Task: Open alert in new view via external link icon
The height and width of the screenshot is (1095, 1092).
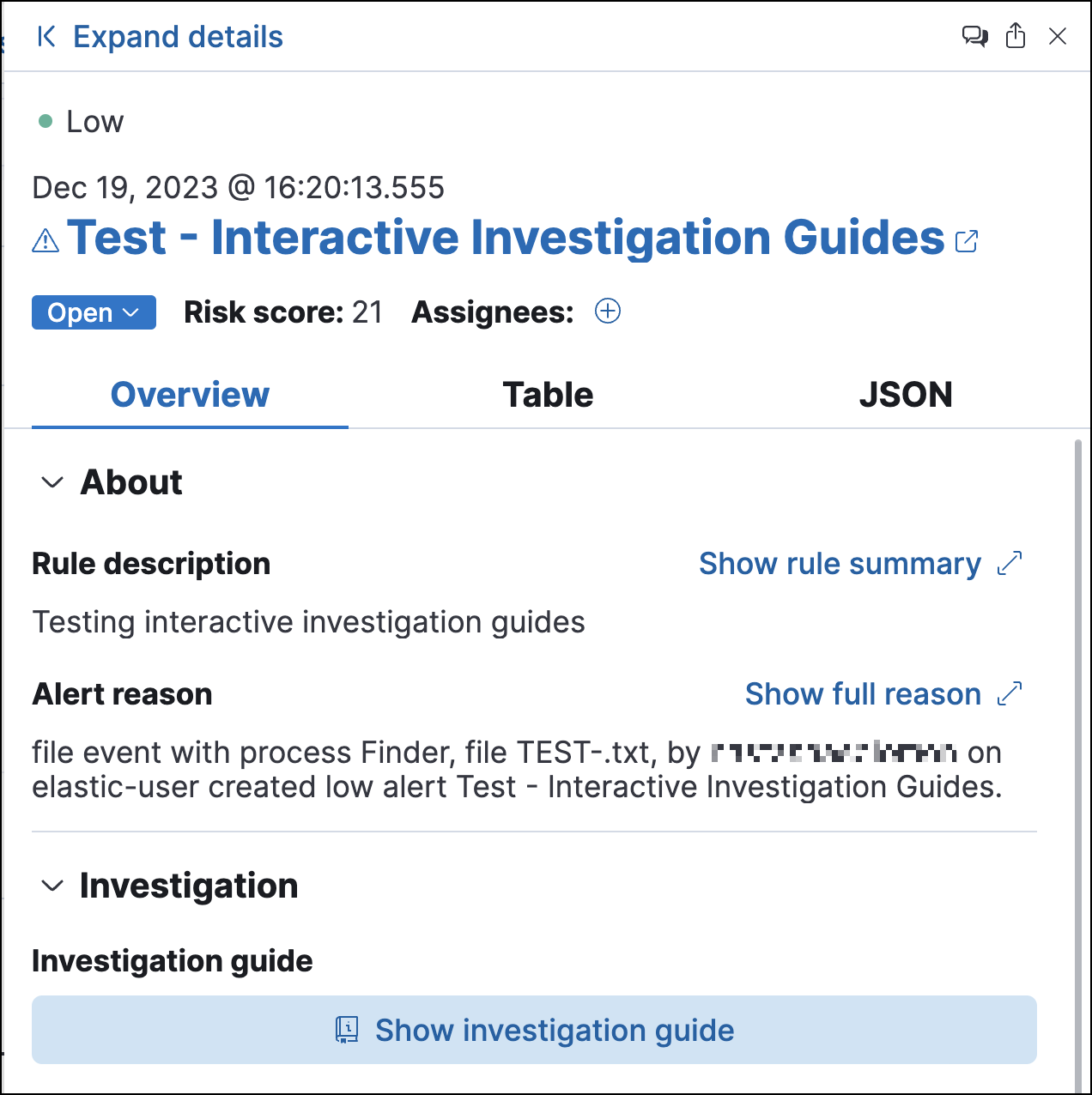Action: [967, 241]
